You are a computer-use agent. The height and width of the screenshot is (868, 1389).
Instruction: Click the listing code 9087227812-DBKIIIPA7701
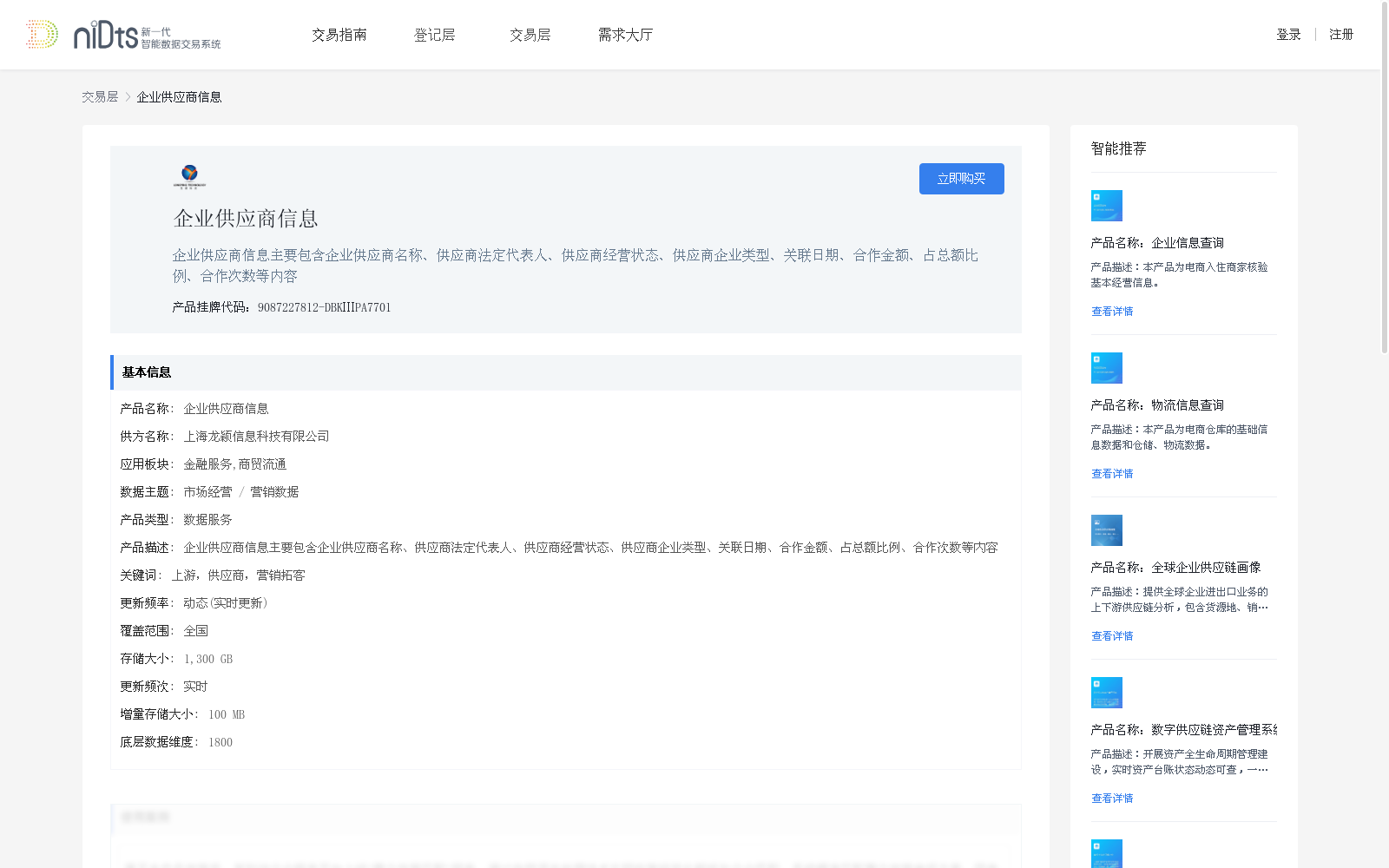click(324, 307)
